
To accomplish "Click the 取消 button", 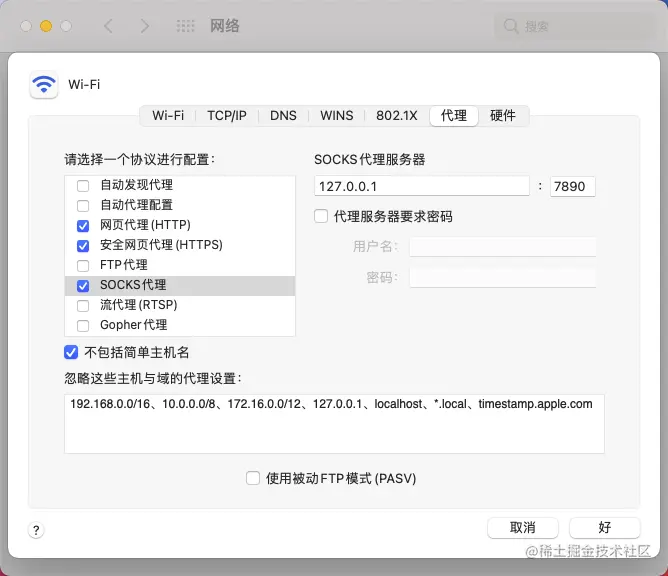I will tap(523, 527).
